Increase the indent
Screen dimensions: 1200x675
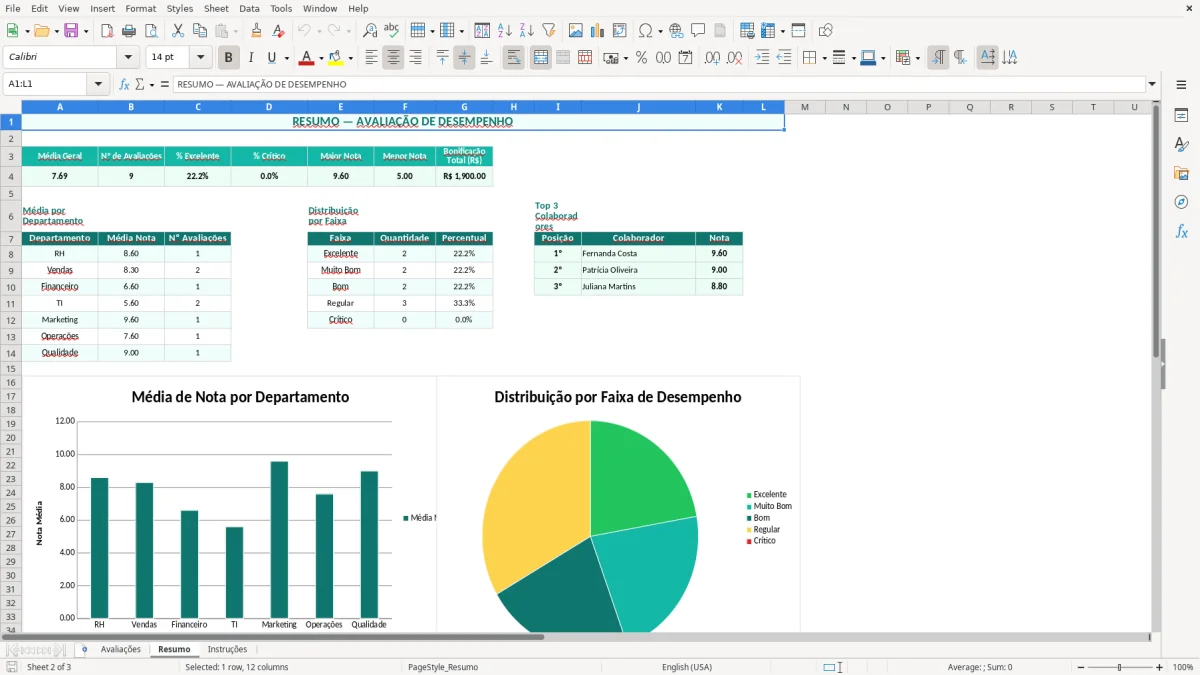point(762,58)
